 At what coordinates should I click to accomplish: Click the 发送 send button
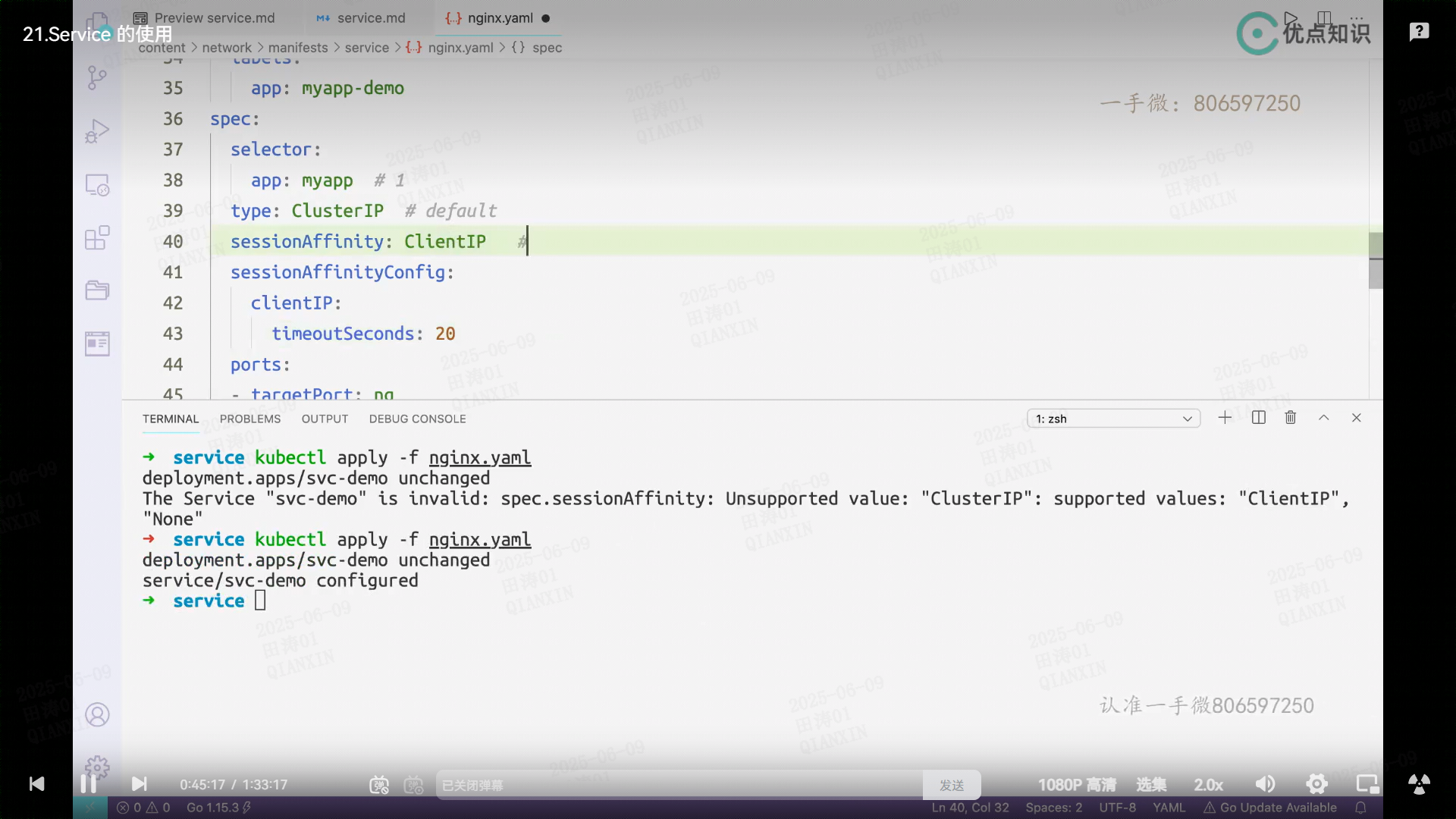click(952, 785)
